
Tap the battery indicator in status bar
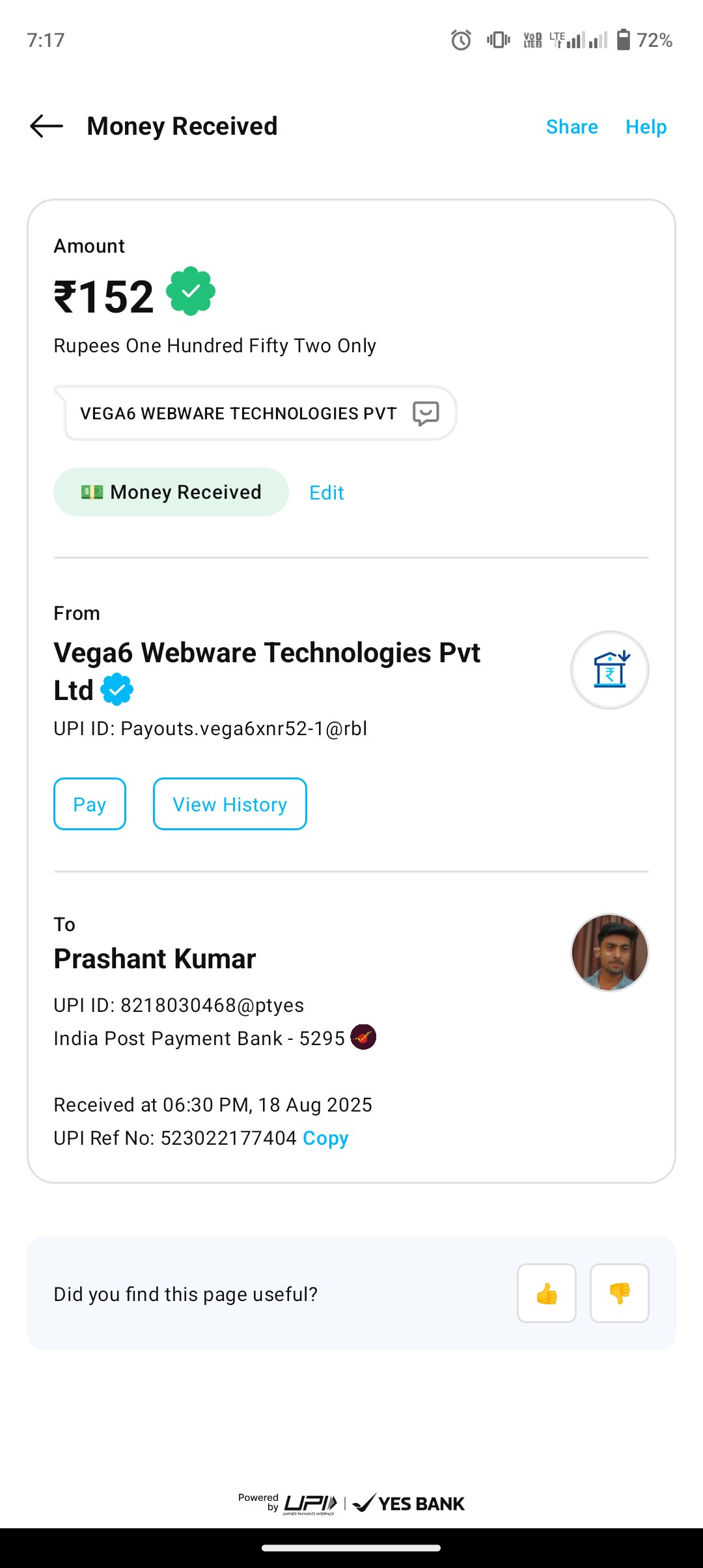[x=623, y=40]
